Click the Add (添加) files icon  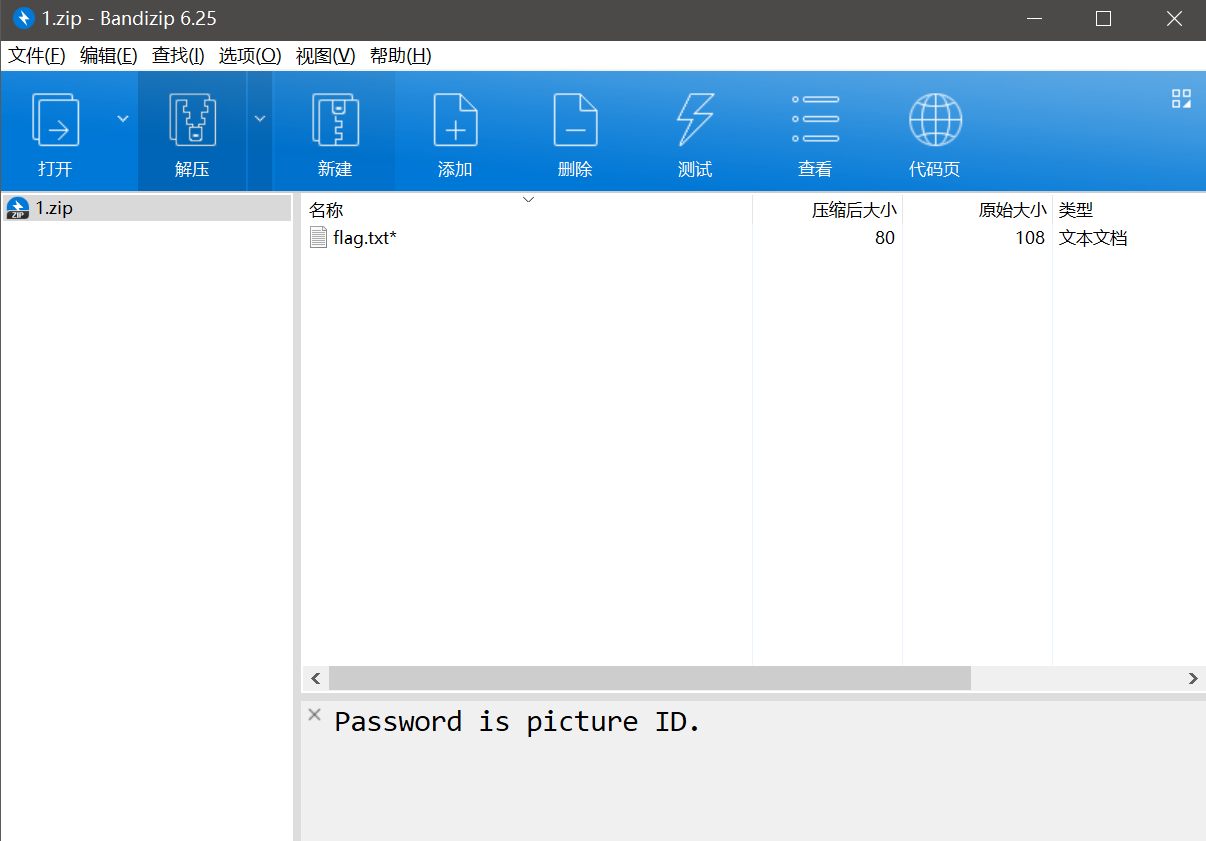click(x=455, y=121)
